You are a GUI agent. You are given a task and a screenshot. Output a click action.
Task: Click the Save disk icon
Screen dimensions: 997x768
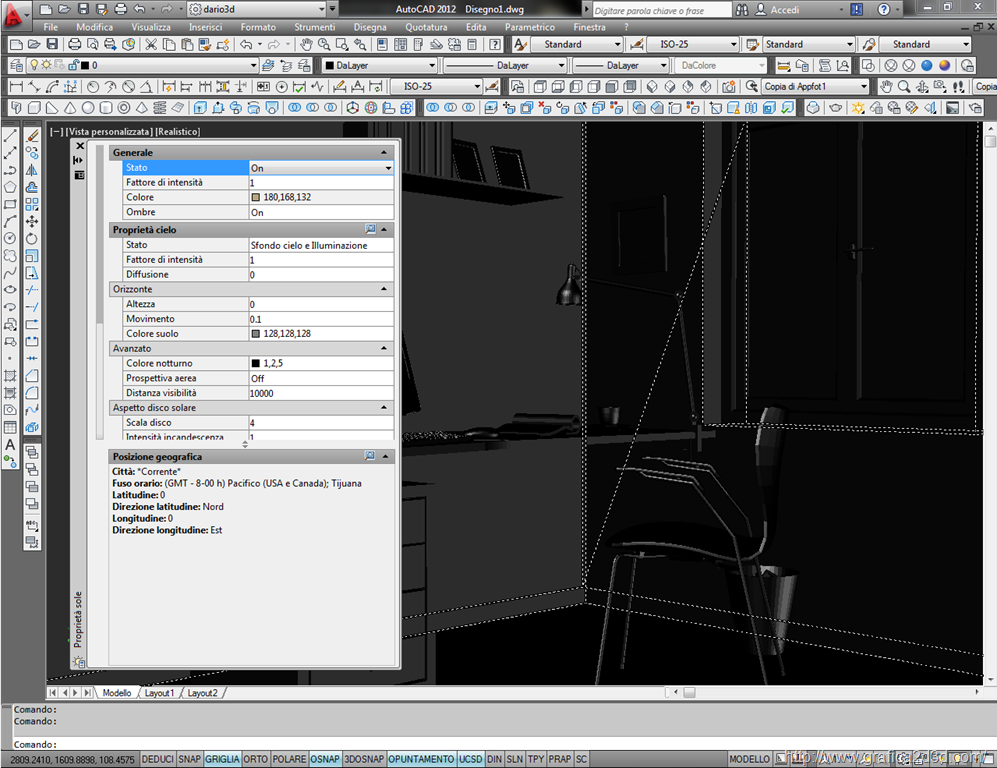(52, 45)
